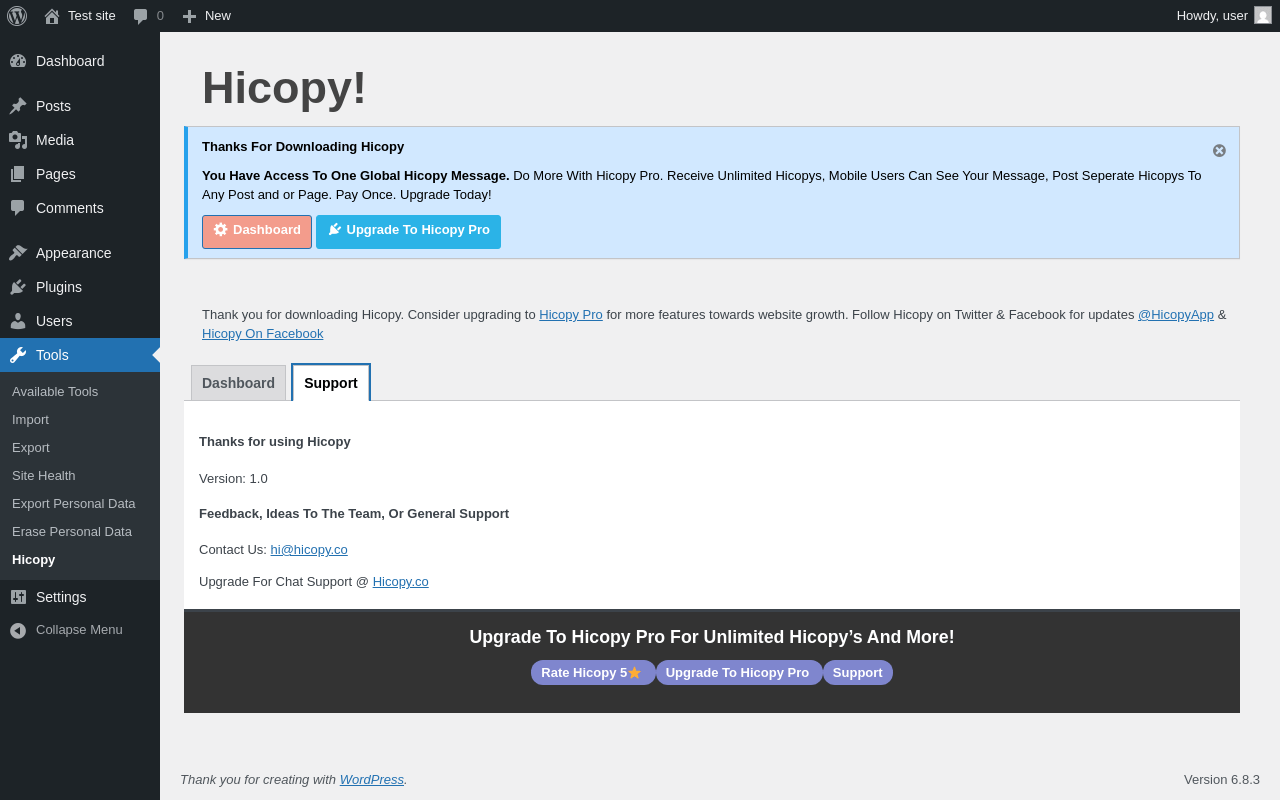
Task: Click the Posts pin icon
Action: coord(18,106)
